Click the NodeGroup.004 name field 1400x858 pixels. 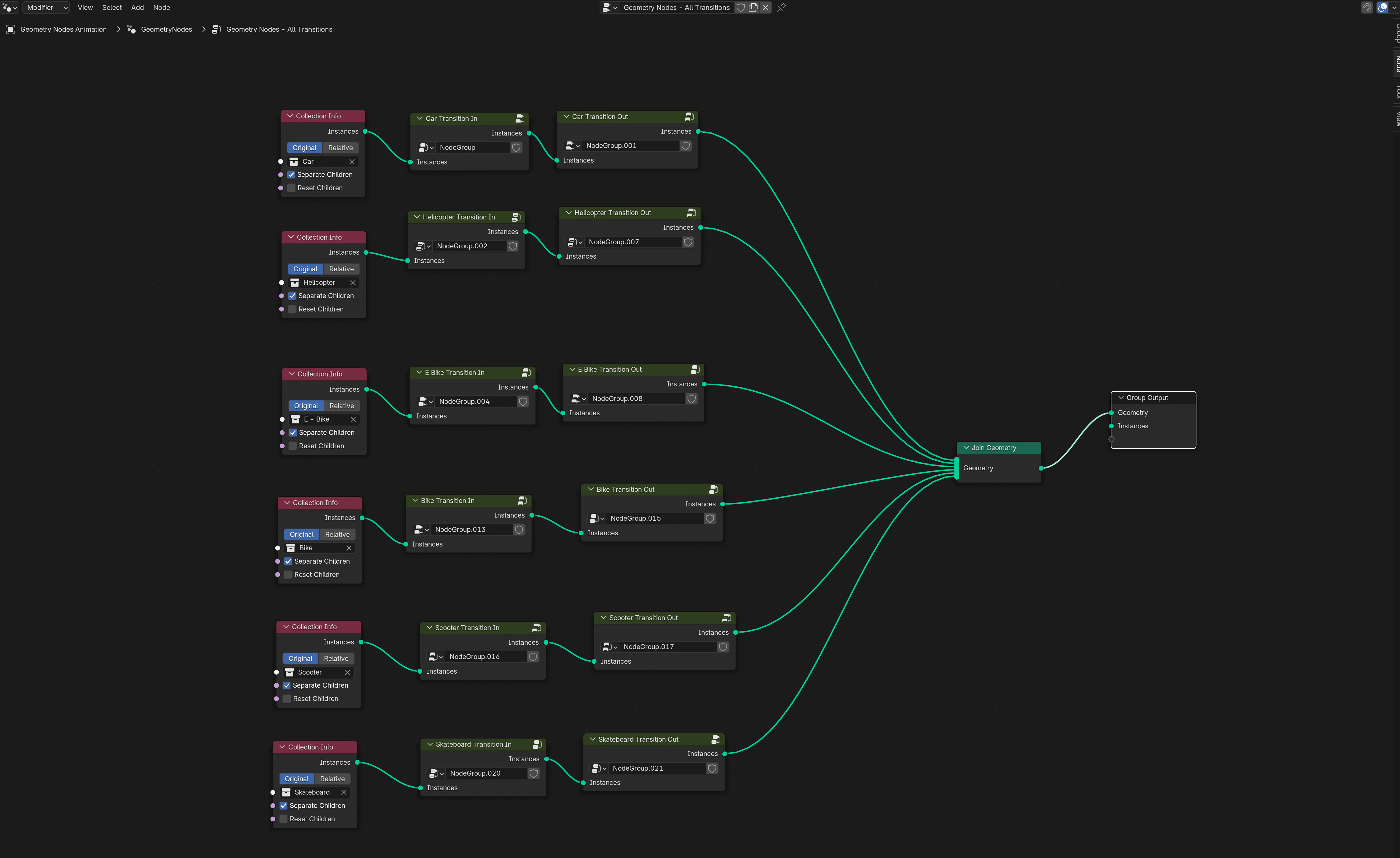[x=476, y=401]
